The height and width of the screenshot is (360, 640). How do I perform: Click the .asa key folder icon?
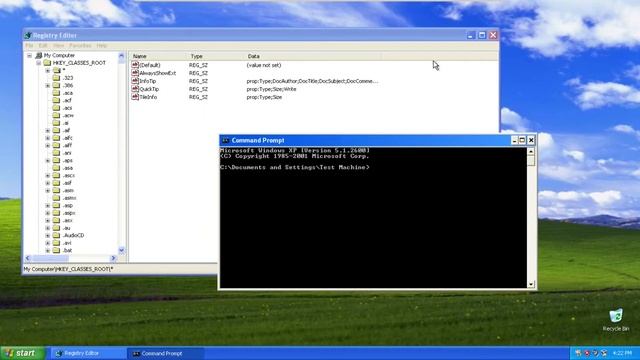(x=56, y=168)
